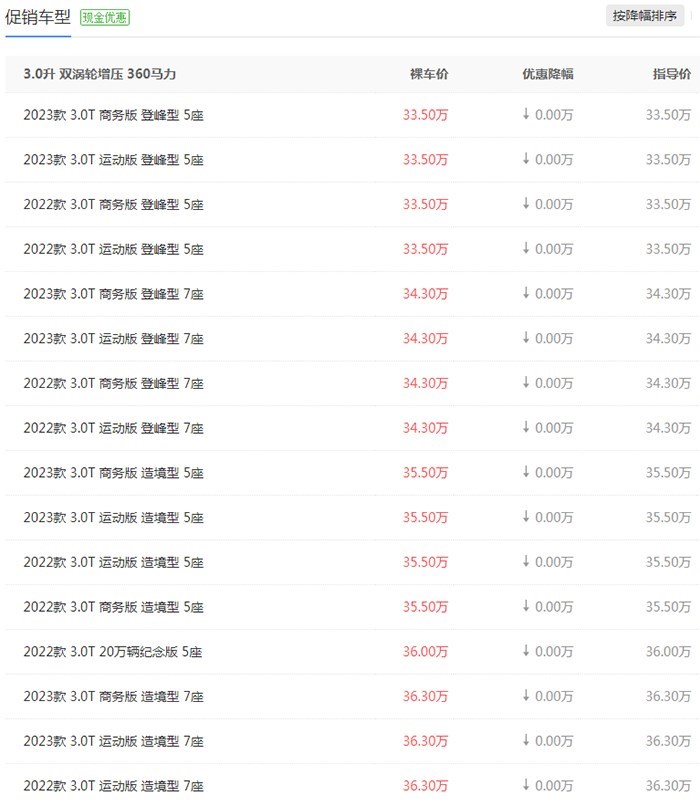
Task: Click the 3.0升 双涡轮增压 360马力 group header
Action: [100, 74]
